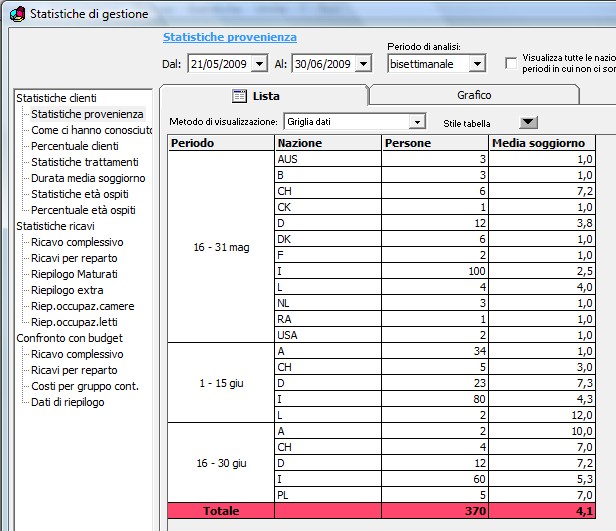Viewport: 616px width, 531px height.
Task: Click the Periodo column header
Action: tap(221, 143)
